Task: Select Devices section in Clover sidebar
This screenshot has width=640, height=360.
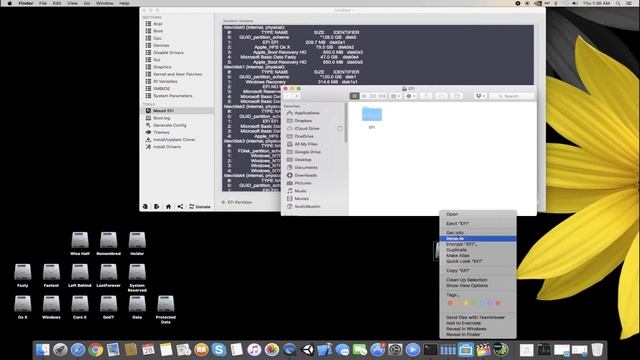Action: (x=161, y=45)
